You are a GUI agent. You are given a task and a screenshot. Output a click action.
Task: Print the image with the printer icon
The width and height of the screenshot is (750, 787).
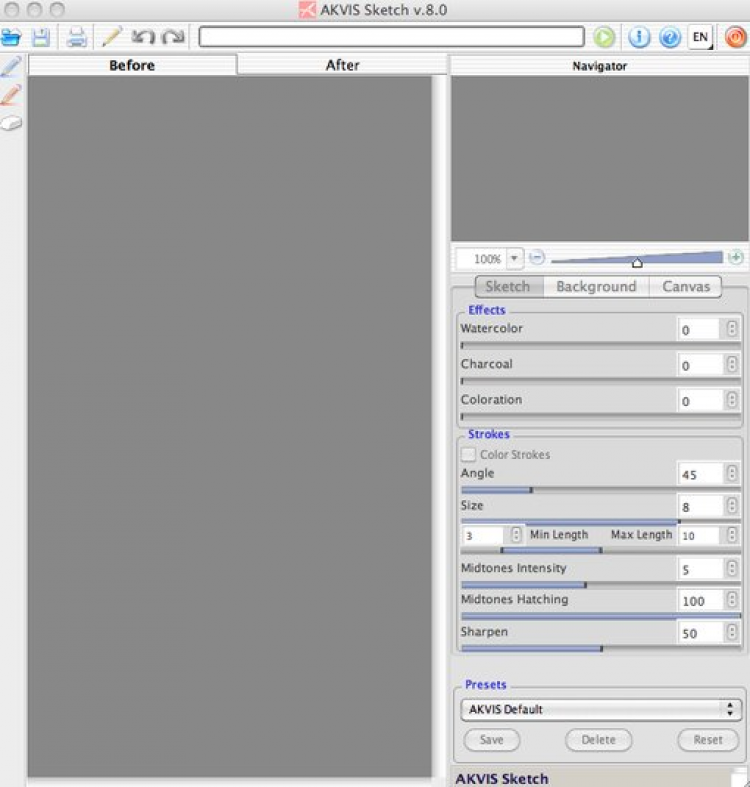click(76, 38)
